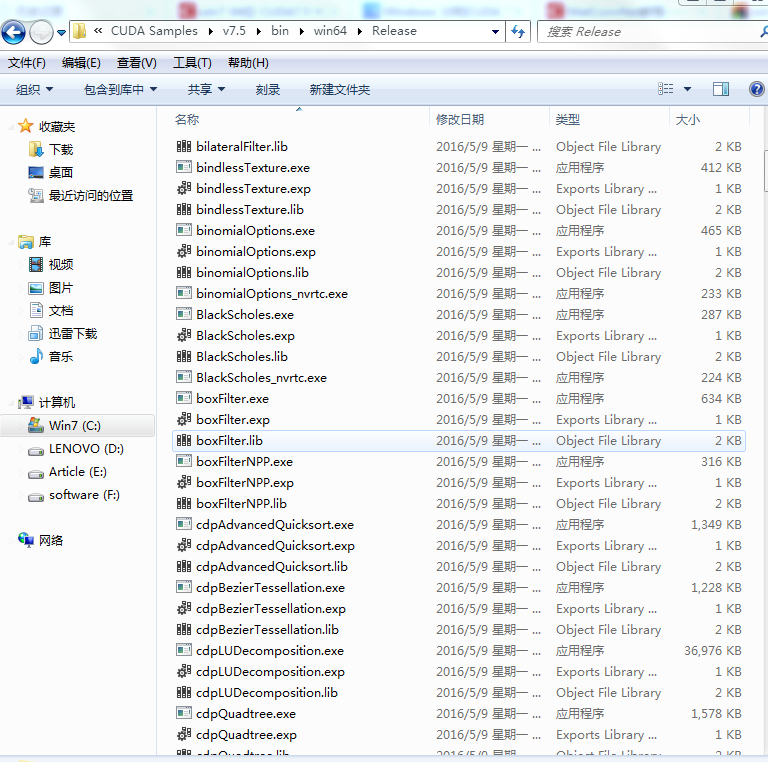768x762 pixels.
Task: Click the Forward navigation arrow button
Action: pyautogui.click(x=41, y=32)
